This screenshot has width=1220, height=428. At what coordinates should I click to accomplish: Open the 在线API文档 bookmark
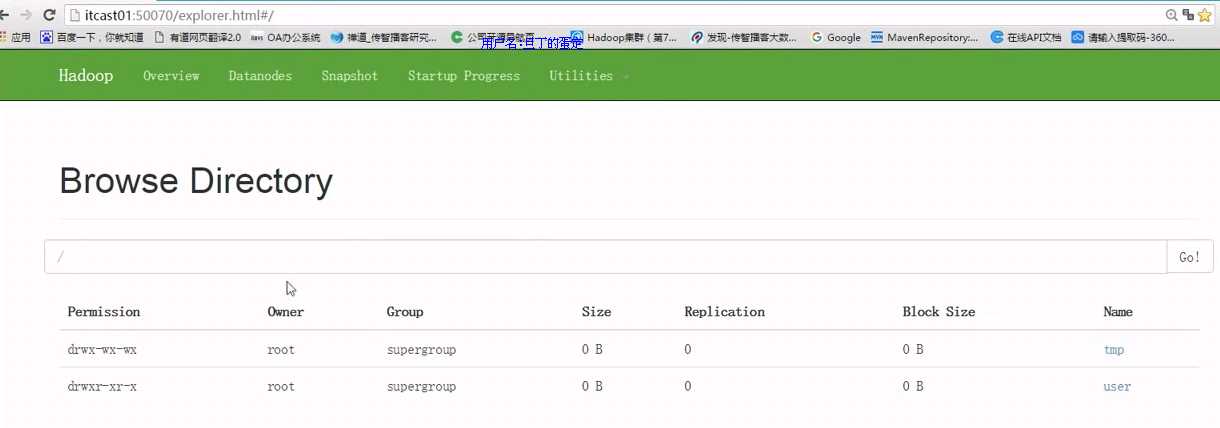(x=1026, y=37)
